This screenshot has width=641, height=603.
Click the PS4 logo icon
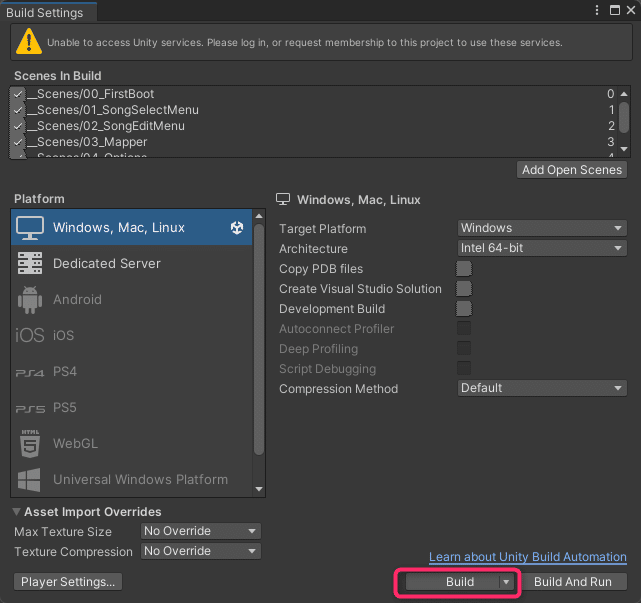point(29,372)
